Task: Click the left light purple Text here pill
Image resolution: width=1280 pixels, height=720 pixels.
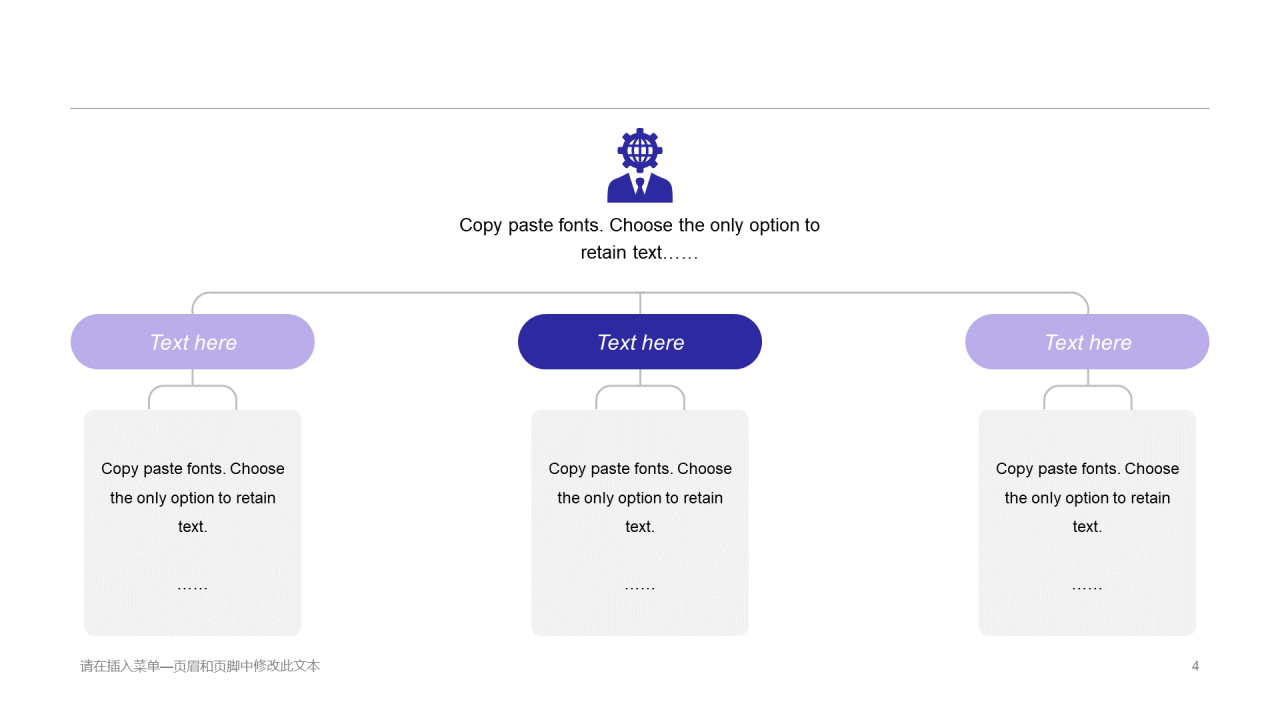Action: pyautogui.click(x=193, y=342)
